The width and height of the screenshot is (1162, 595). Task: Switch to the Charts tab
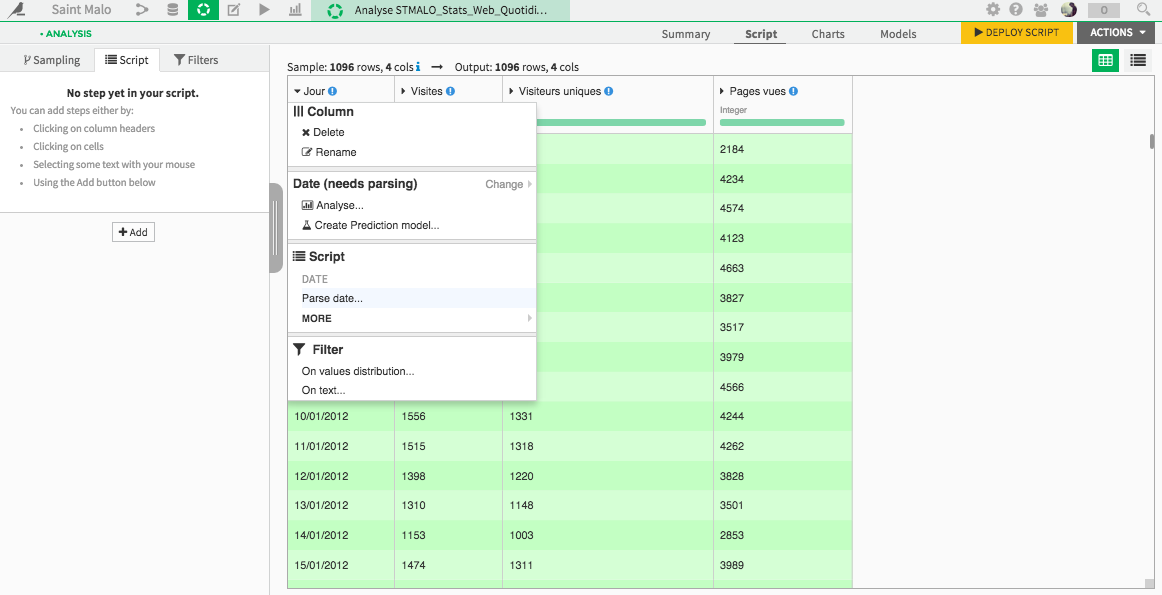click(827, 33)
